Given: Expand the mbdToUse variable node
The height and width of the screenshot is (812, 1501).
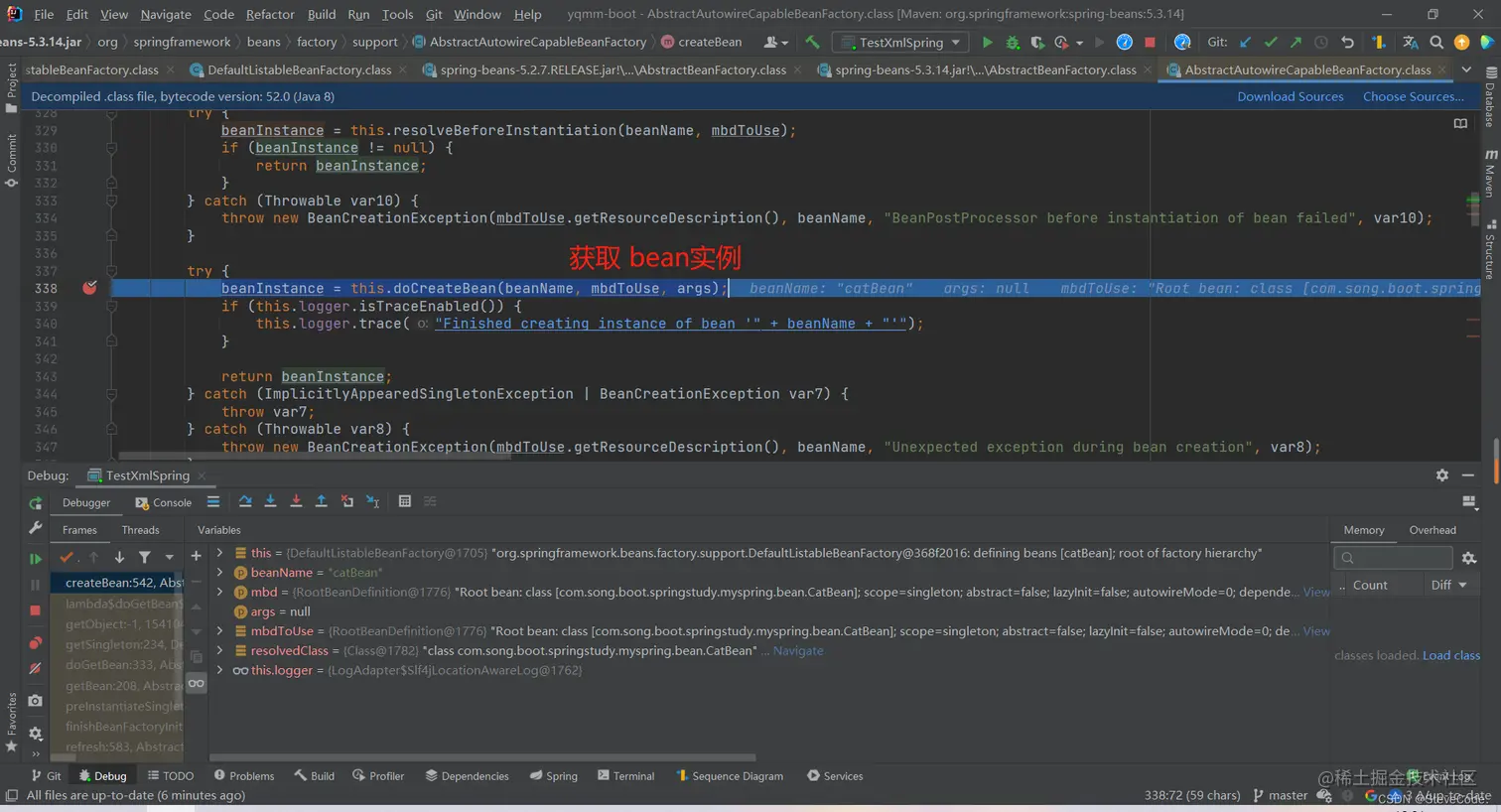Looking at the screenshot, I should coord(219,631).
